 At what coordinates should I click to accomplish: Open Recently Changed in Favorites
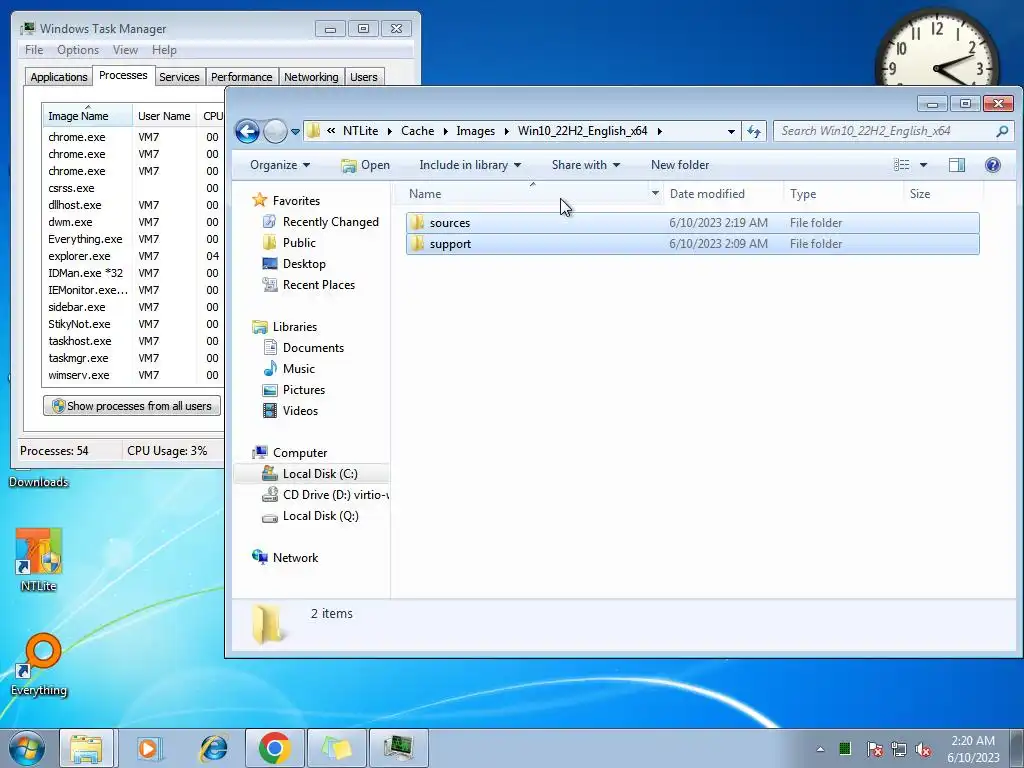coord(330,222)
